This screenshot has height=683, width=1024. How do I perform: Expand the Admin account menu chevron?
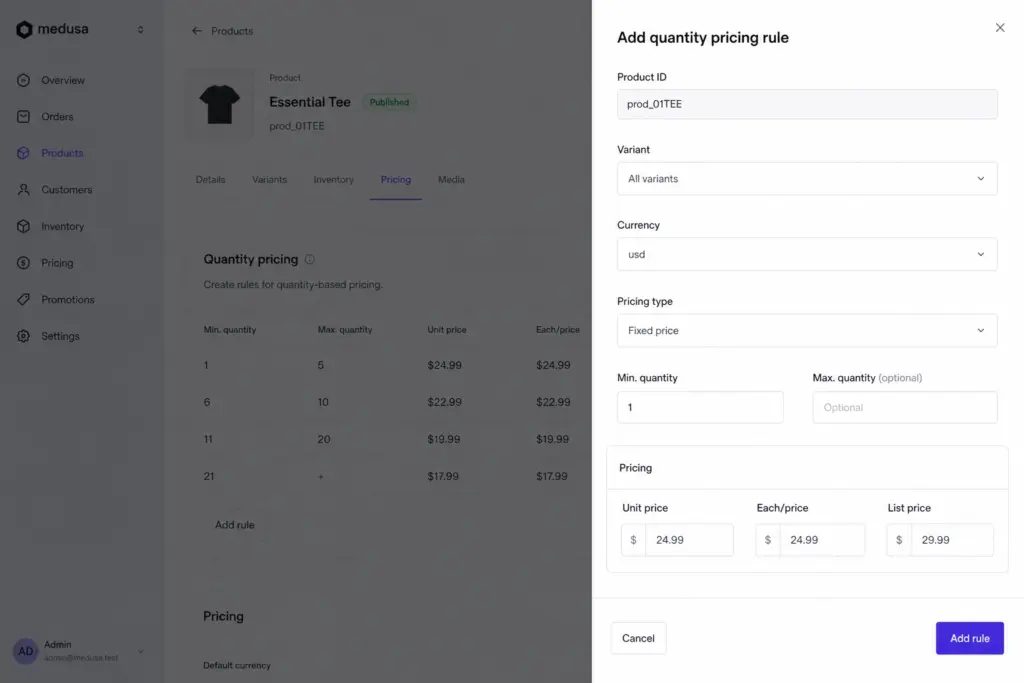coord(140,651)
